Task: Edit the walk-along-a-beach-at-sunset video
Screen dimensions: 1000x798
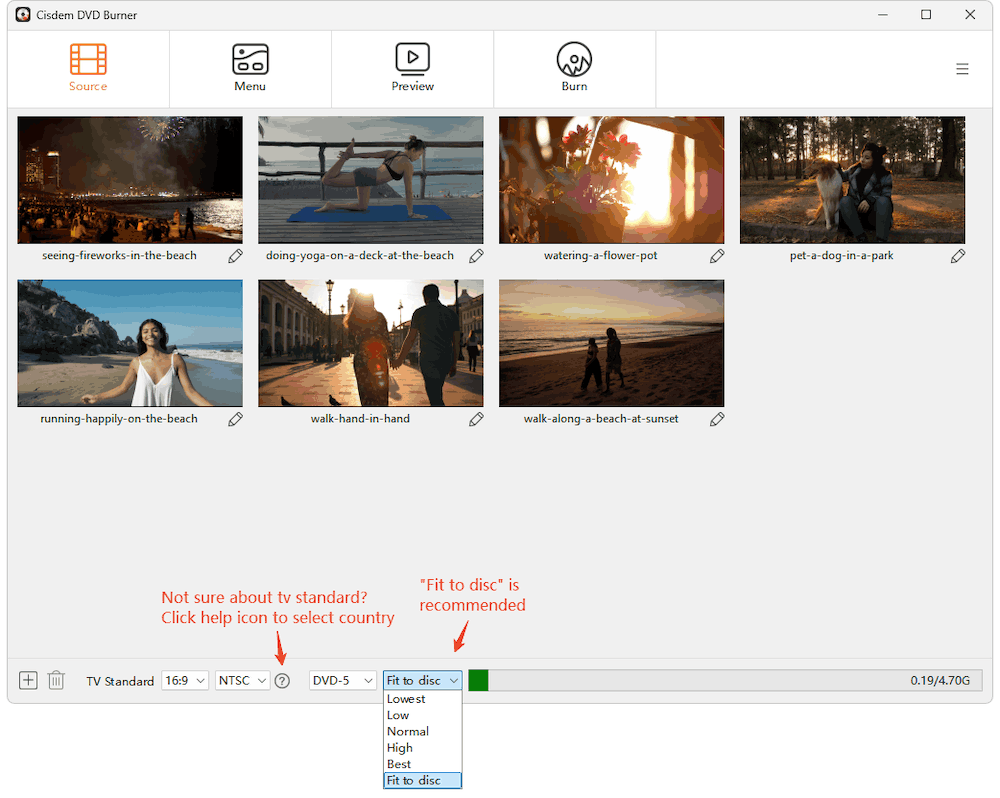Action: point(717,419)
